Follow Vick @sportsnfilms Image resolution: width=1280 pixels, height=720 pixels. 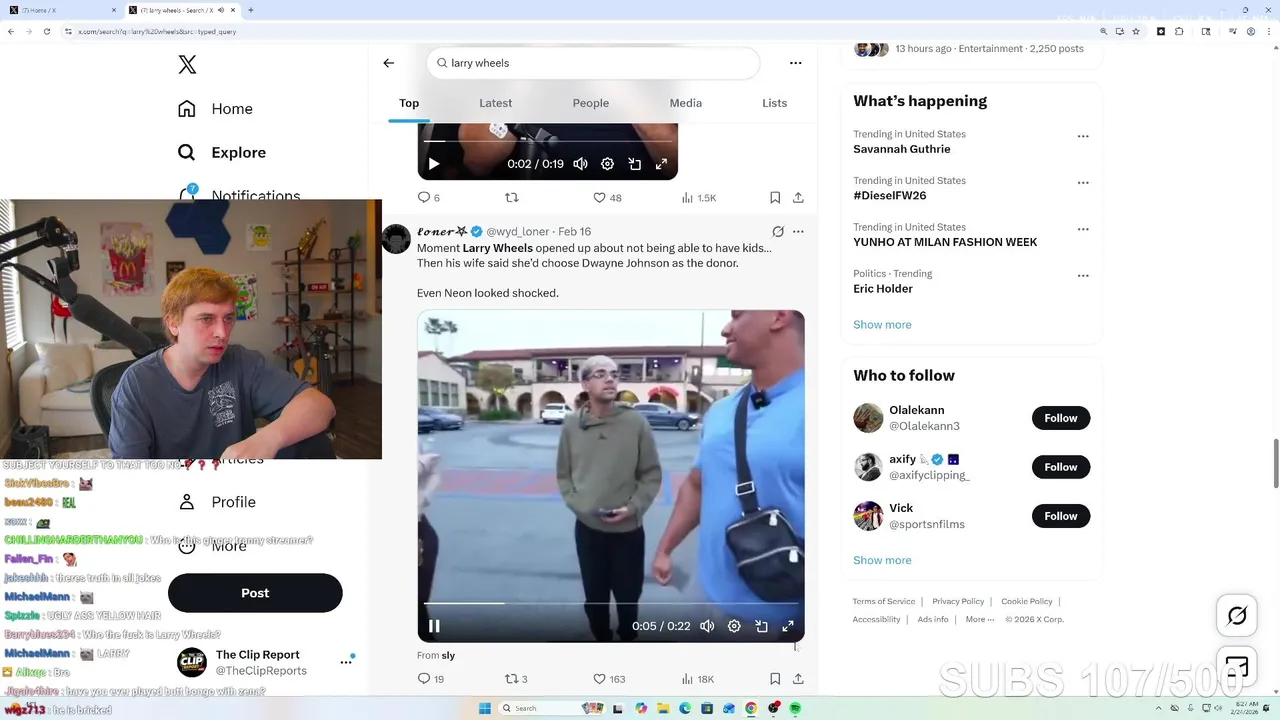coord(1061,516)
